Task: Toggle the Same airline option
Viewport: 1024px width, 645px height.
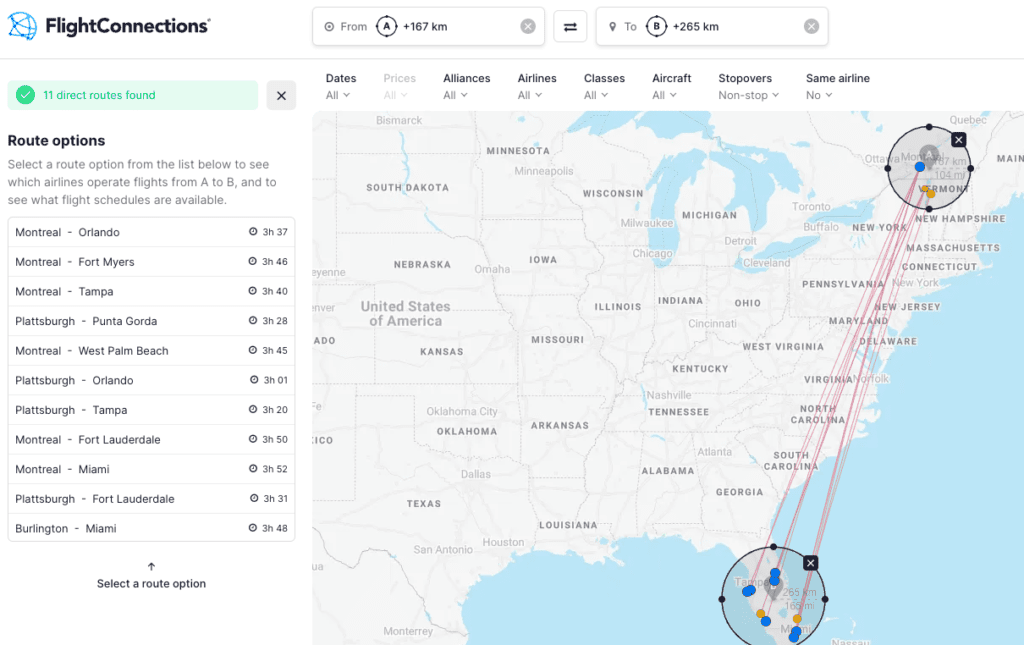Action: coord(837,87)
